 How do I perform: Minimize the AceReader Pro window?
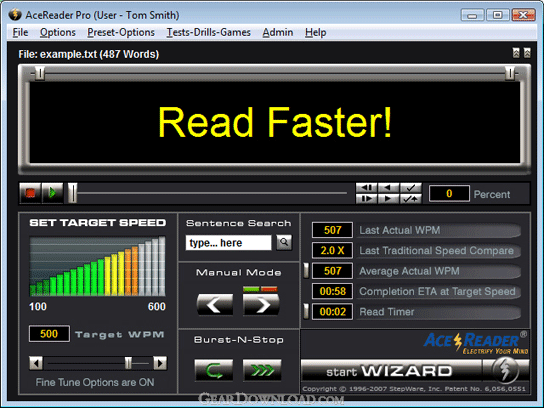pos(472,15)
